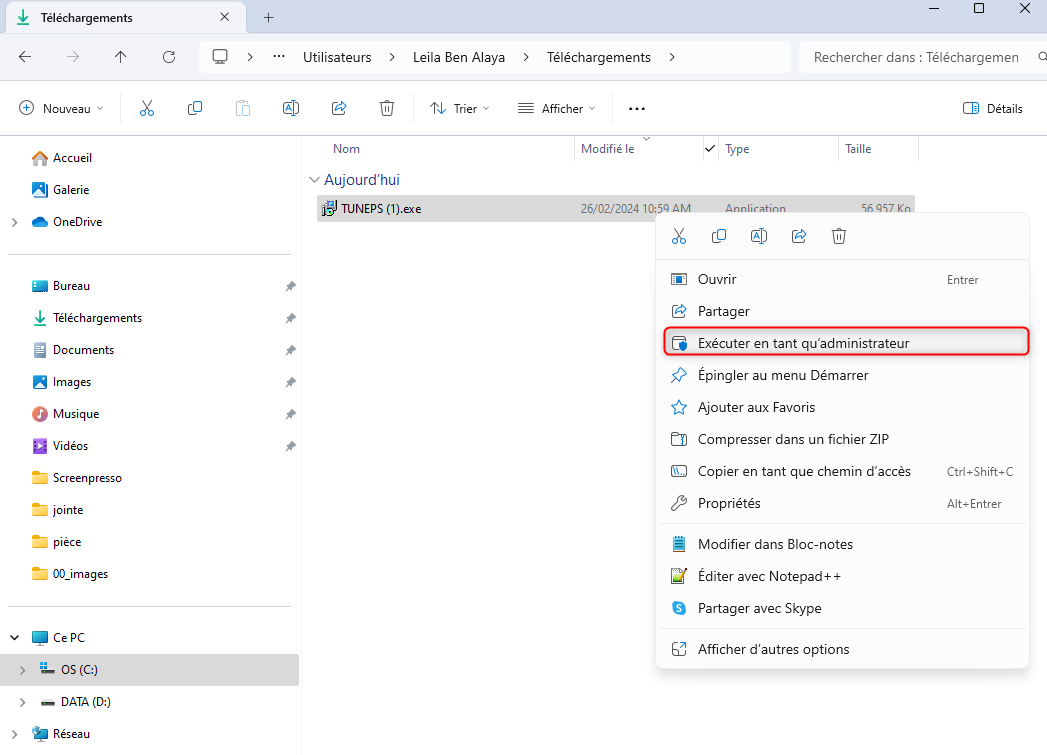
Task: Choose Éditer avec Notepad++
Action: (769, 576)
